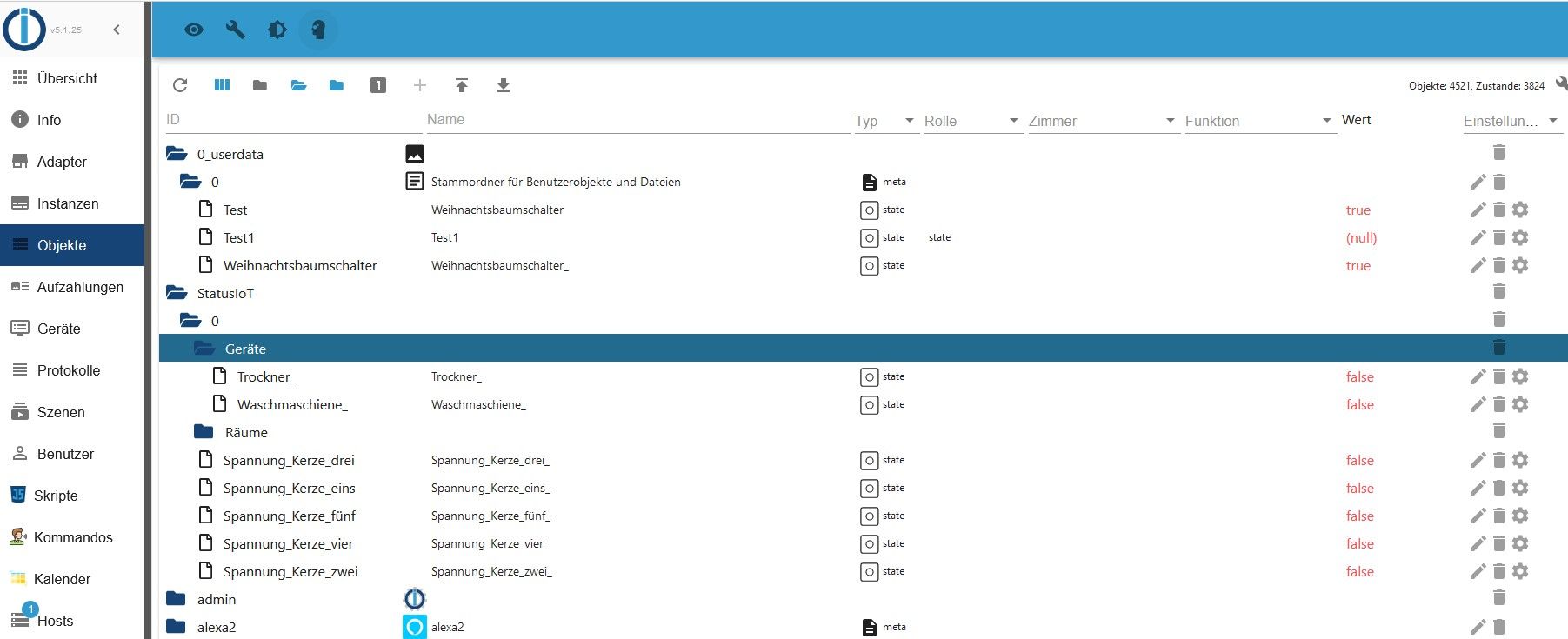The image size is (1568, 639).
Task: Expand all folders with open-folder icon
Action: 298,85
